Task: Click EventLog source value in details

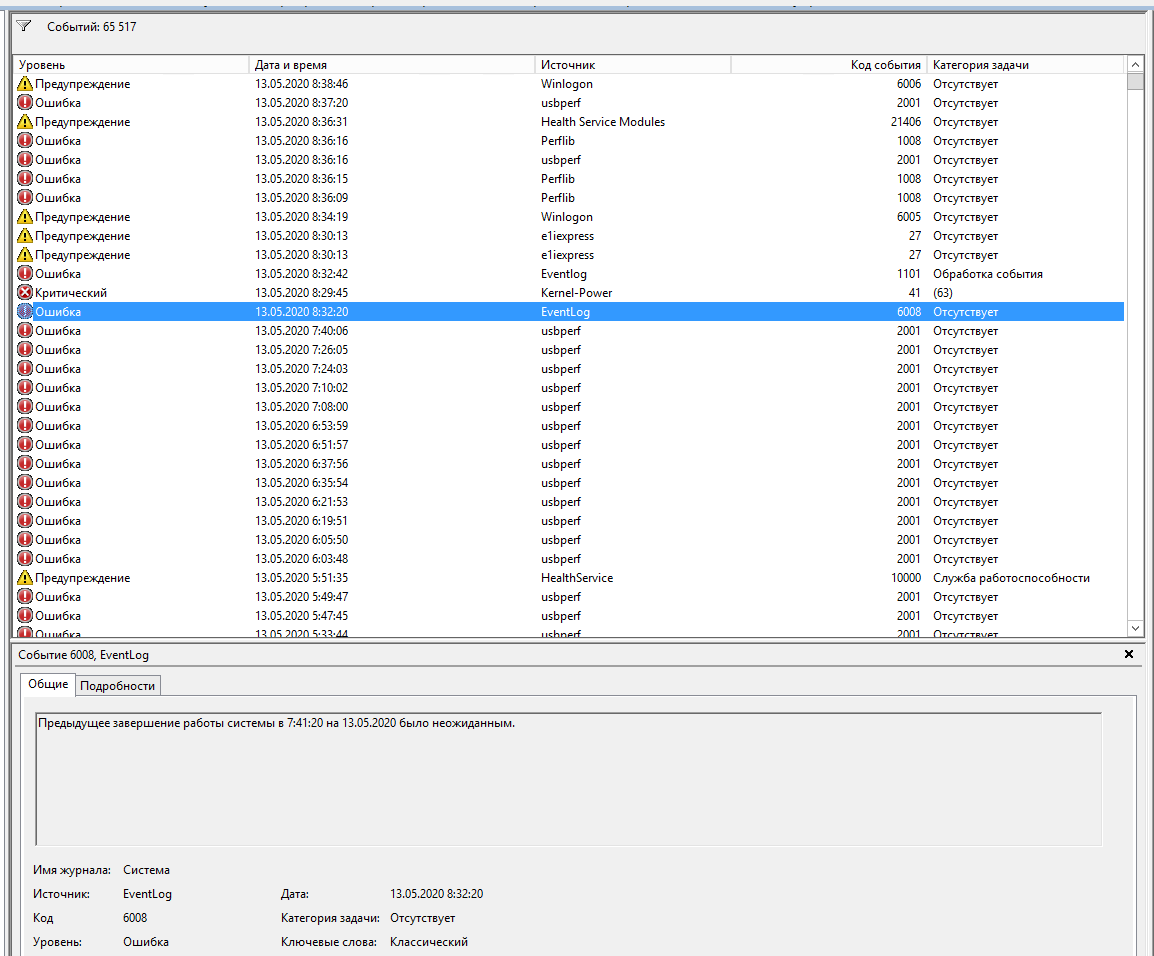Action: (x=147, y=894)
